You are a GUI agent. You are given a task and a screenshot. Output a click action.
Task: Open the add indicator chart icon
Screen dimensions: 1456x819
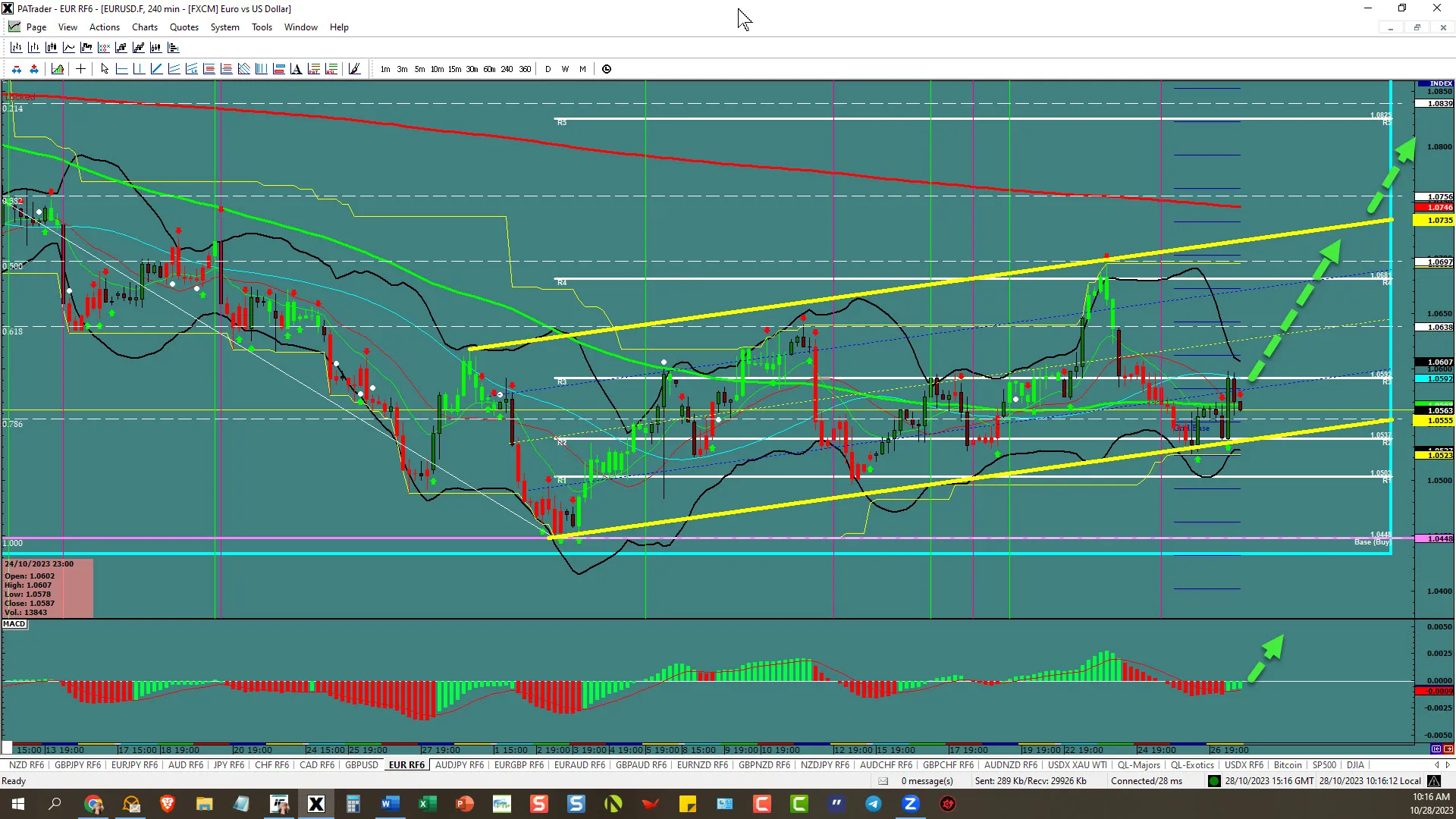(58, 69)
